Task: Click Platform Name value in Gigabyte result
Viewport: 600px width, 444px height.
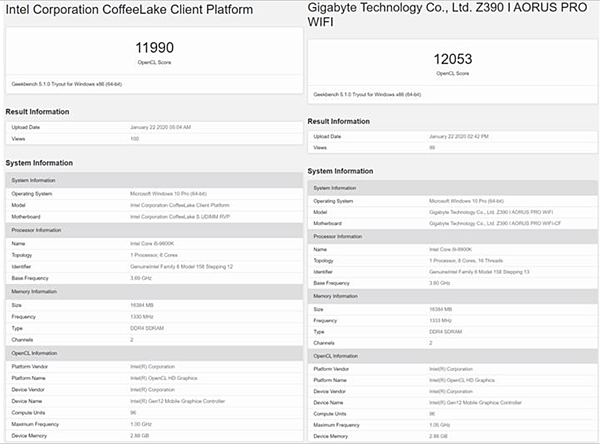Action: point(462,380)
